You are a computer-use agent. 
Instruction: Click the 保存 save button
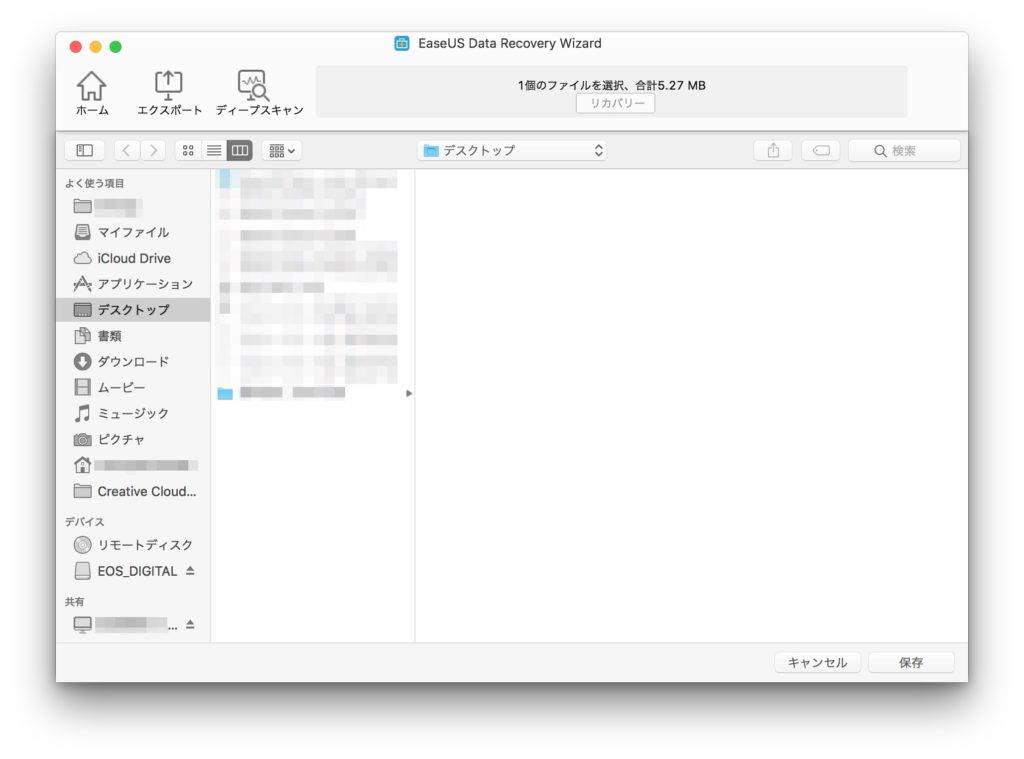click(911, 662)
